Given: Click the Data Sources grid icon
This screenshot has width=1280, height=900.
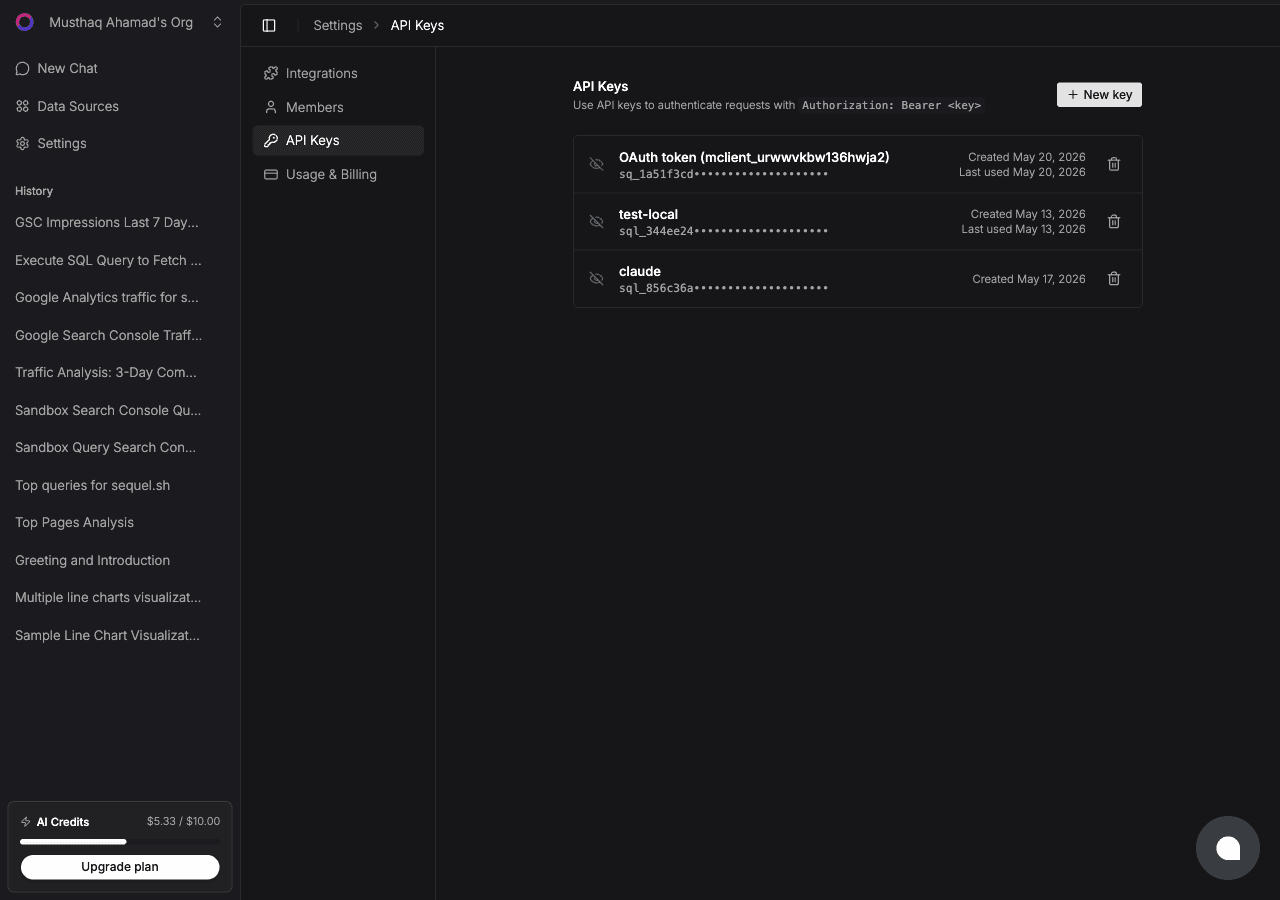Looking at the screenshot, I should click(22, 106).
